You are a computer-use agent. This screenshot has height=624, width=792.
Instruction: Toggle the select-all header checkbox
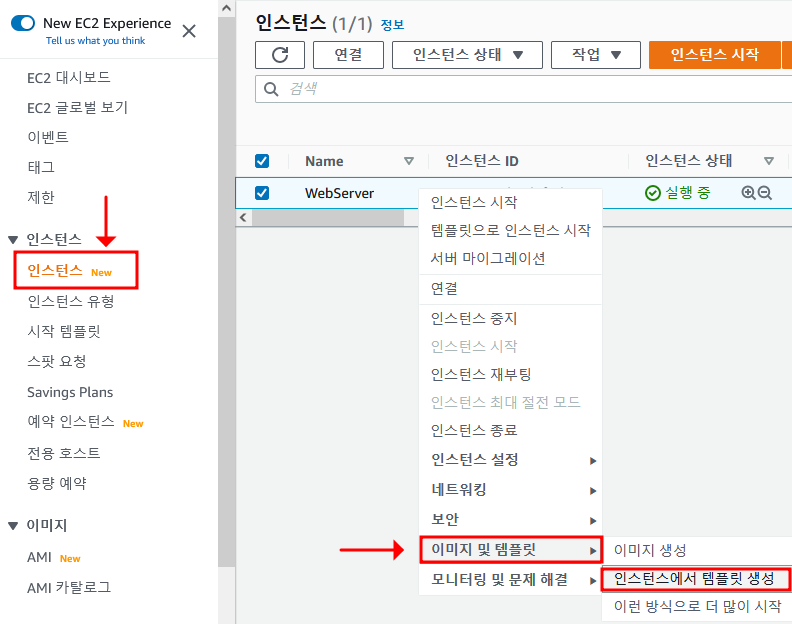point(262,161)
